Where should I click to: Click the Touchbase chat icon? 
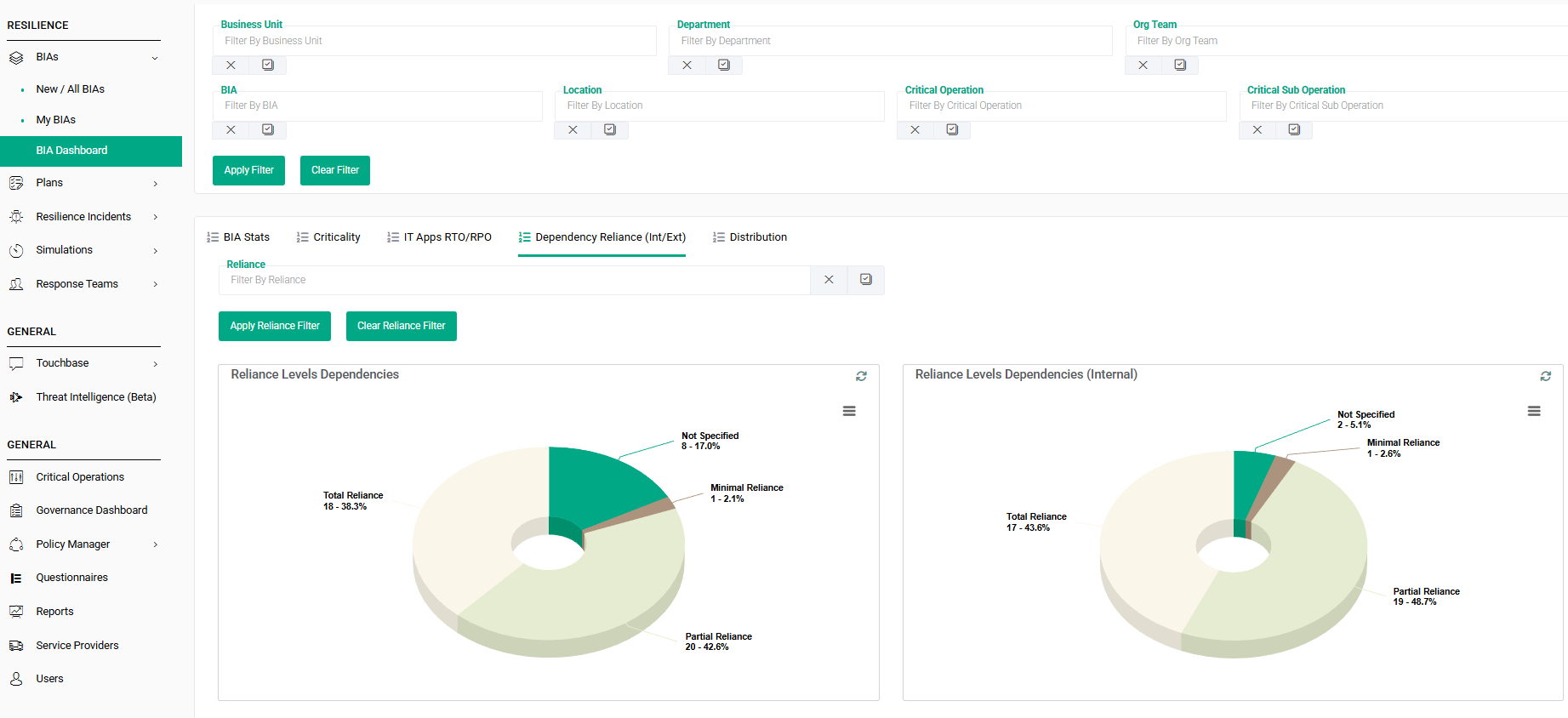tap(16, 363)
